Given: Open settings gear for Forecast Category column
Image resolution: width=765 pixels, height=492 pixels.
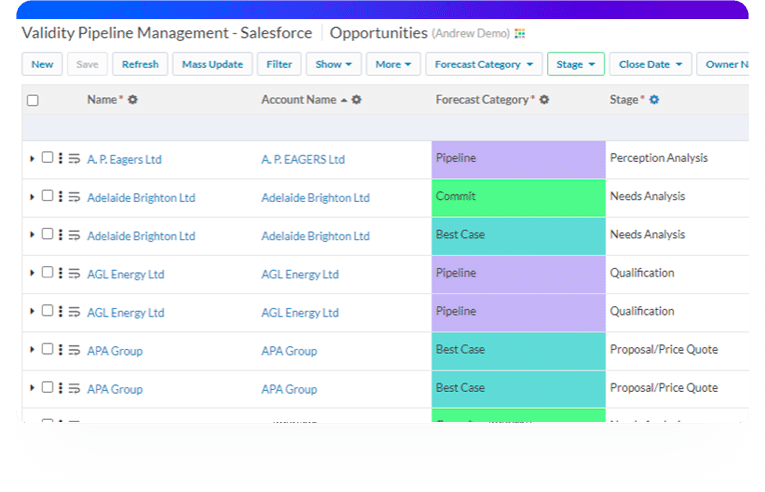Looking at the screenshot, I should tap(544, 100).
